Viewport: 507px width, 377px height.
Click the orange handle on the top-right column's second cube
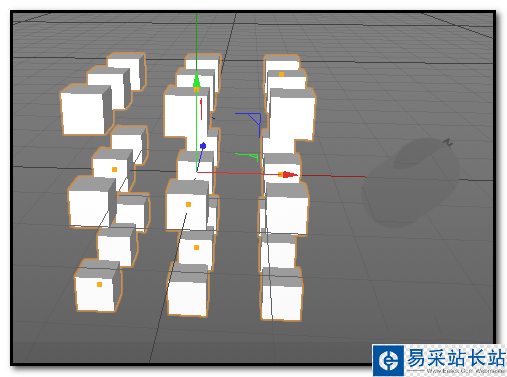pyautogui.click(x=281, y=74)
